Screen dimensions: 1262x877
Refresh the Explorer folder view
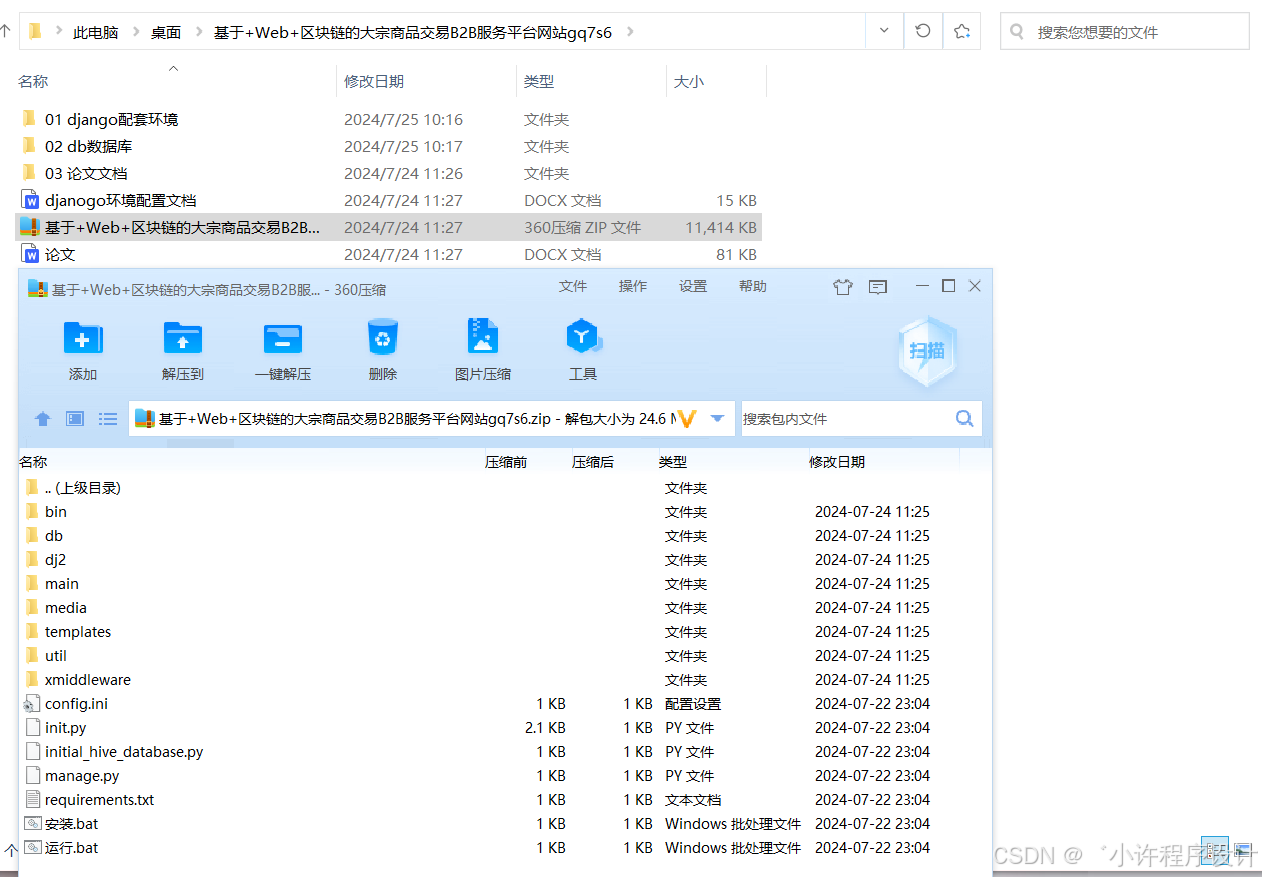(923, 31)
